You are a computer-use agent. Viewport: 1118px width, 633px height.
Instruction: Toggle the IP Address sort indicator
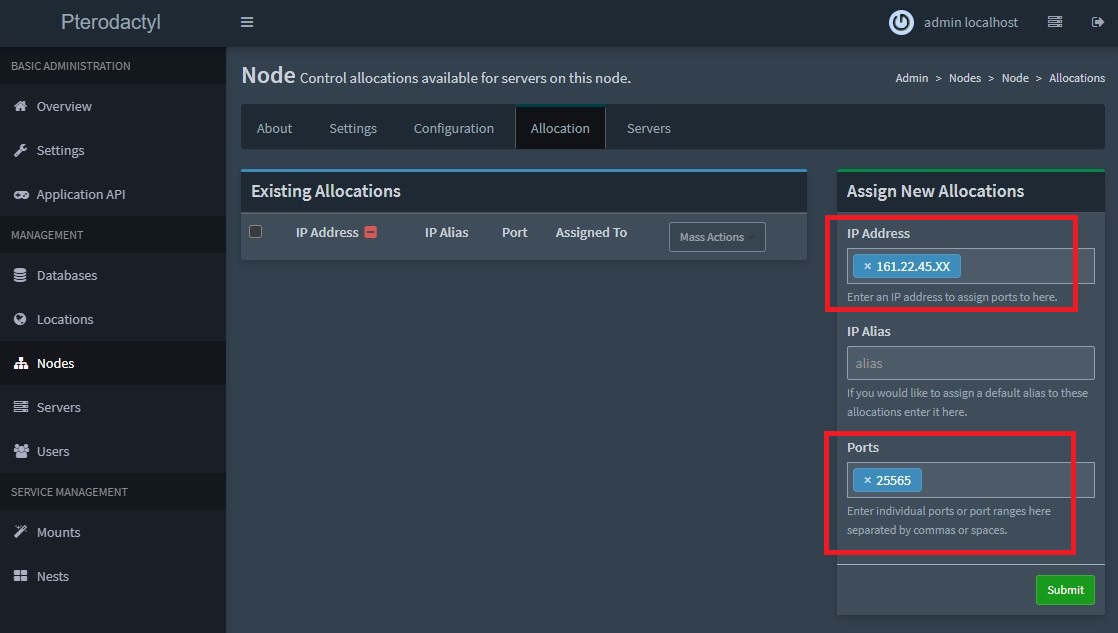[372, 231]
